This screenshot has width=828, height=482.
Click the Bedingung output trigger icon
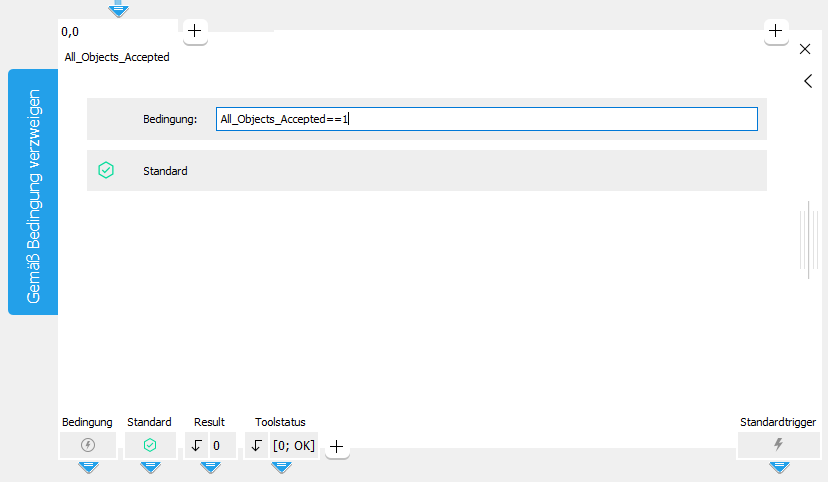88,445
